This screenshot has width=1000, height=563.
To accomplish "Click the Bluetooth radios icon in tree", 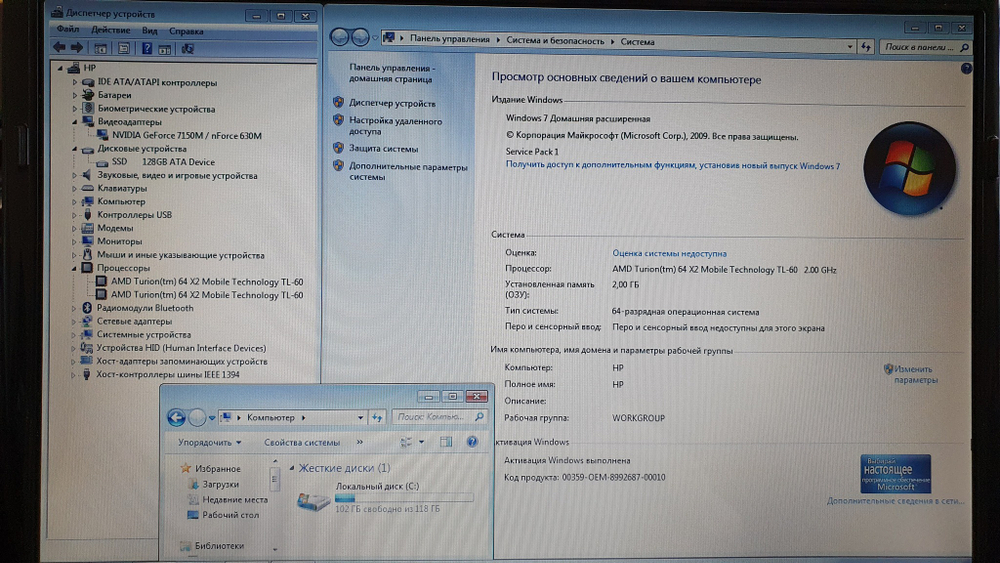I will pyautogui.click(x=87, y=308).
